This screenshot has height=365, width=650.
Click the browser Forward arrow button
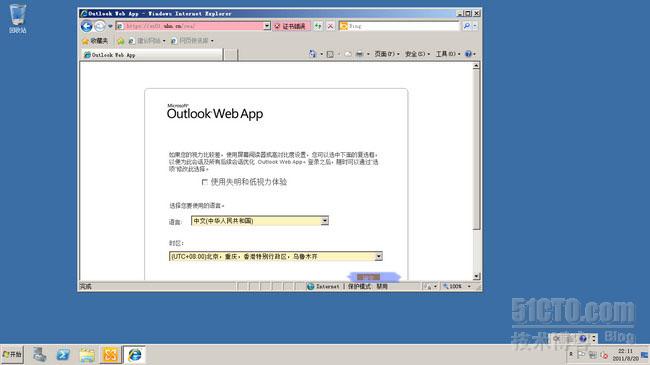tap(100, 27)
